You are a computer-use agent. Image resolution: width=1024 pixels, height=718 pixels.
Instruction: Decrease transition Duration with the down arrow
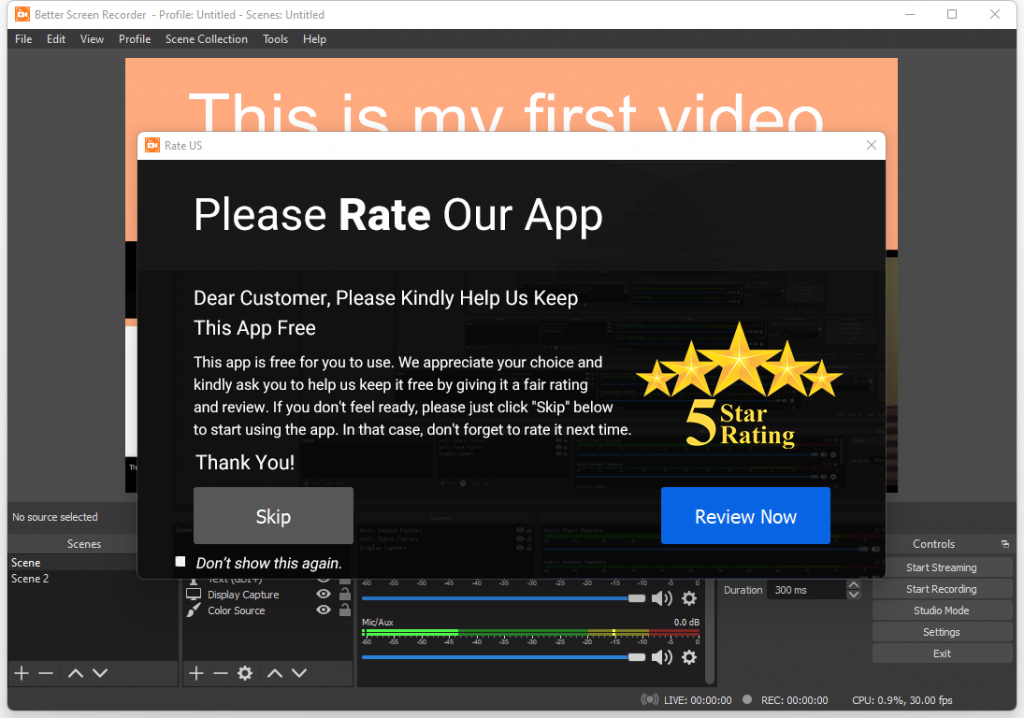click(x=853, y=595)
